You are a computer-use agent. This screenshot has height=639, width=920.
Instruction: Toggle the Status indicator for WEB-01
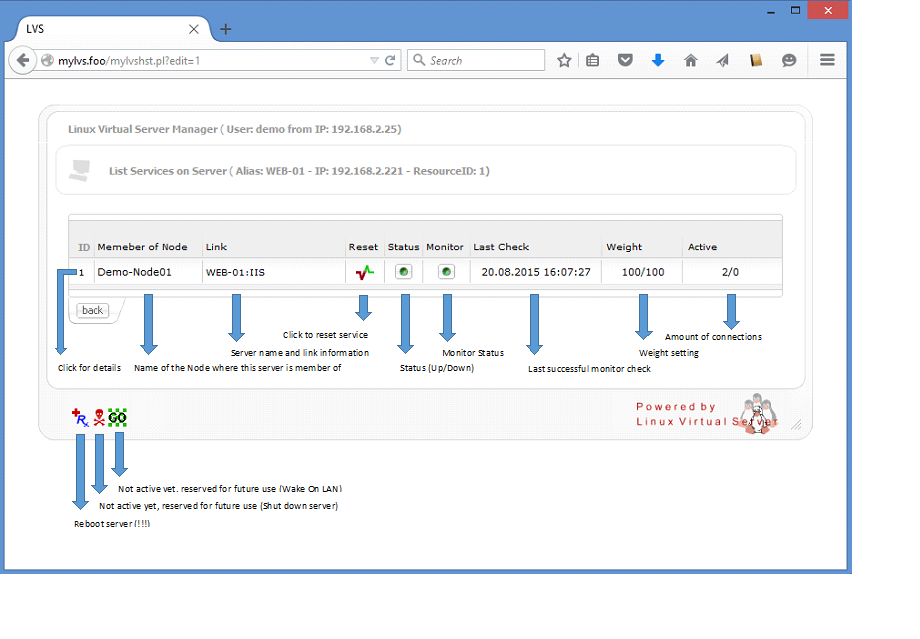click(403, 272)
